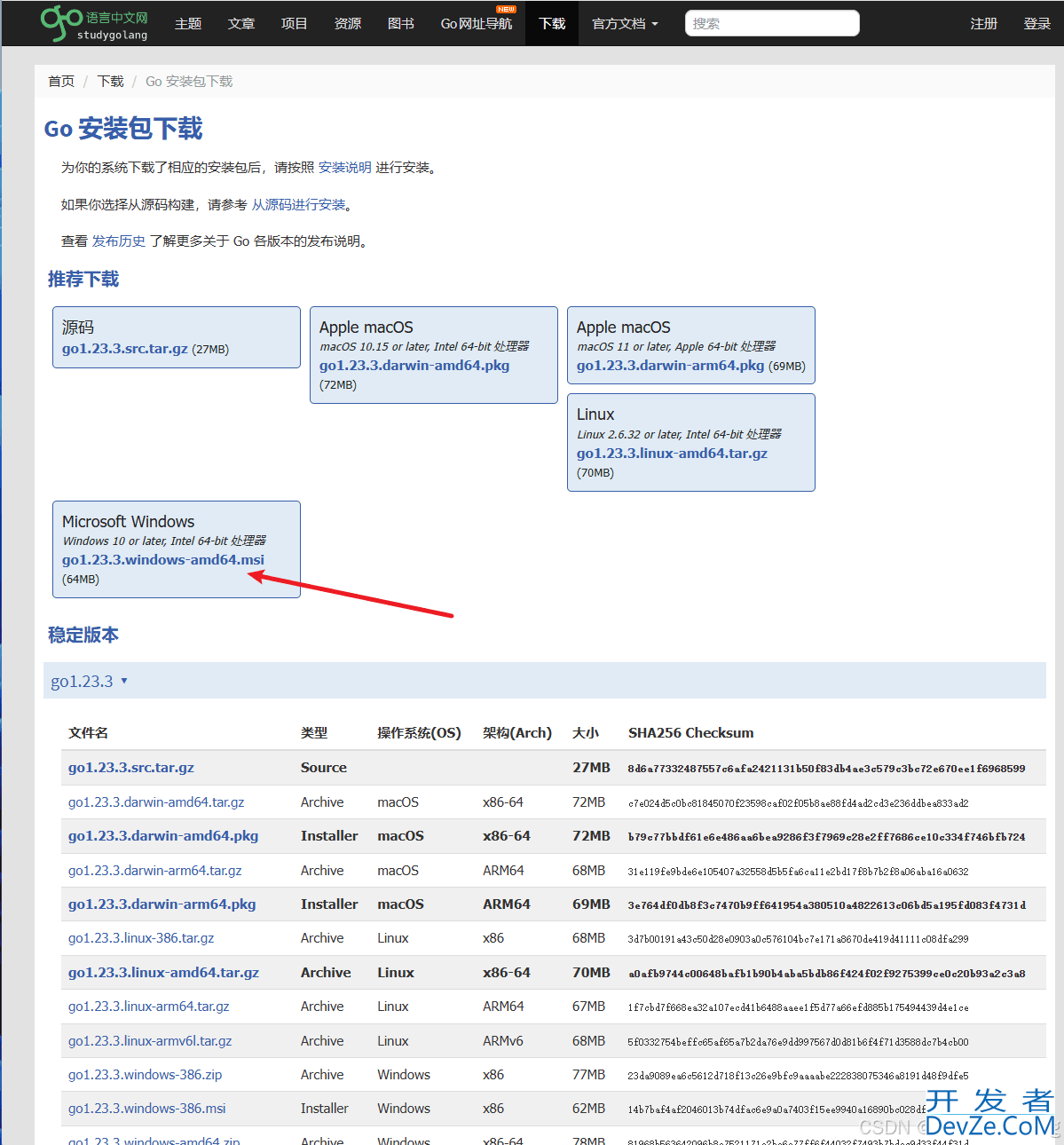This screenshot has height=1145, width=1064.
Task: Open the 文章 nav menu item
Action: [241, 23]
